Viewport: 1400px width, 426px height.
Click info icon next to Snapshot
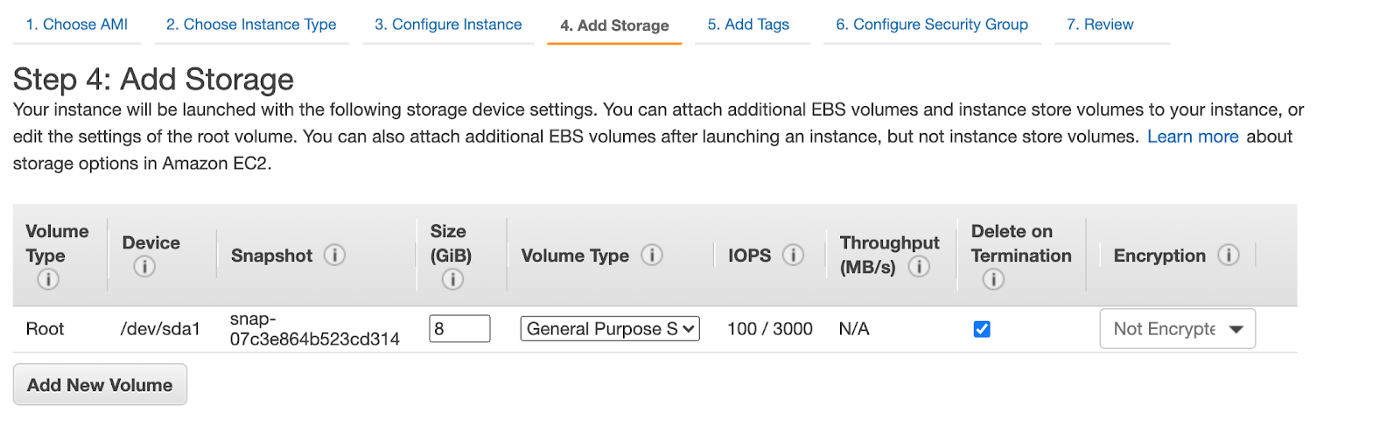click(x=335, y=255)
